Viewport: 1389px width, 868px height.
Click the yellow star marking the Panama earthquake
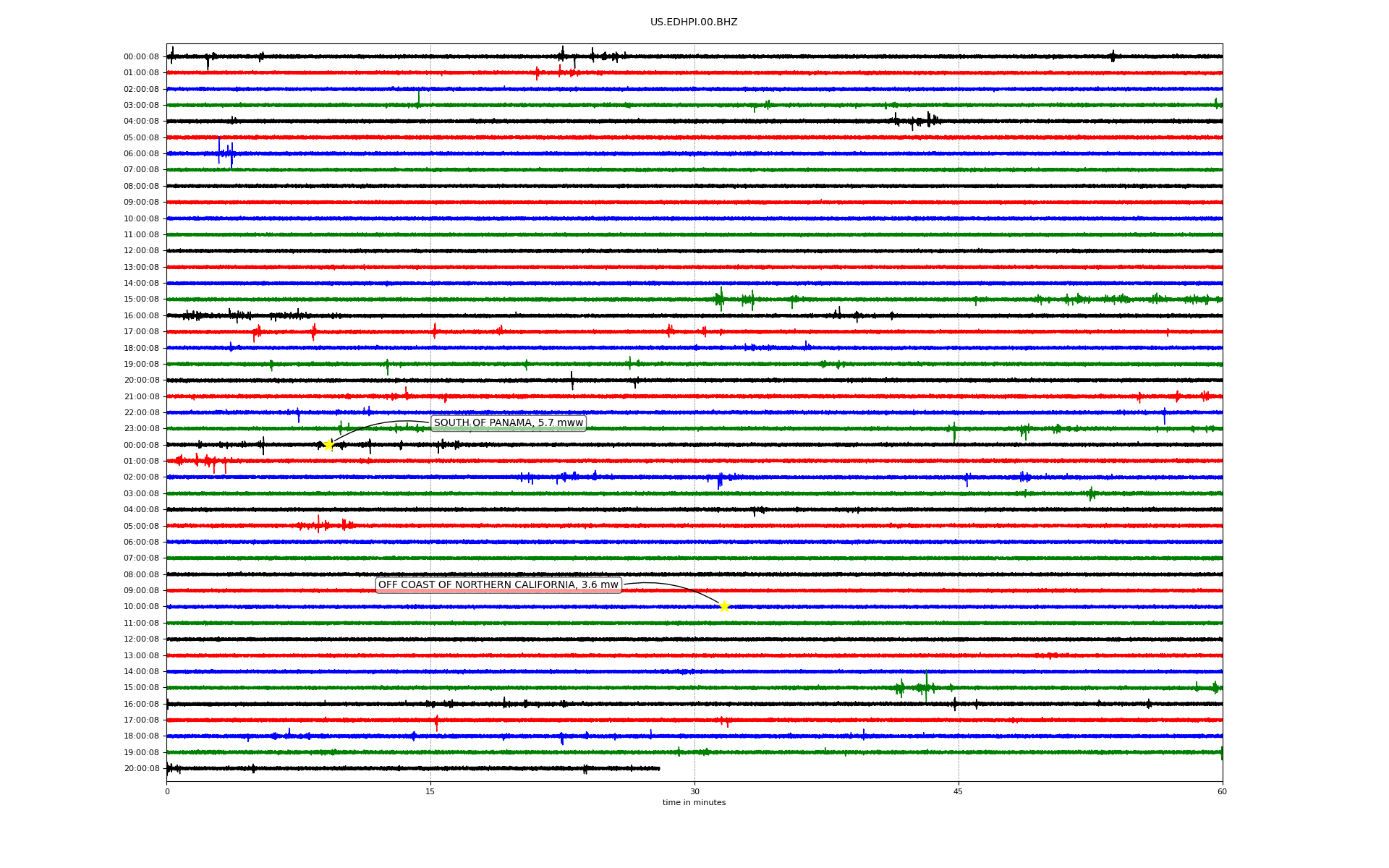click(328, 445)
